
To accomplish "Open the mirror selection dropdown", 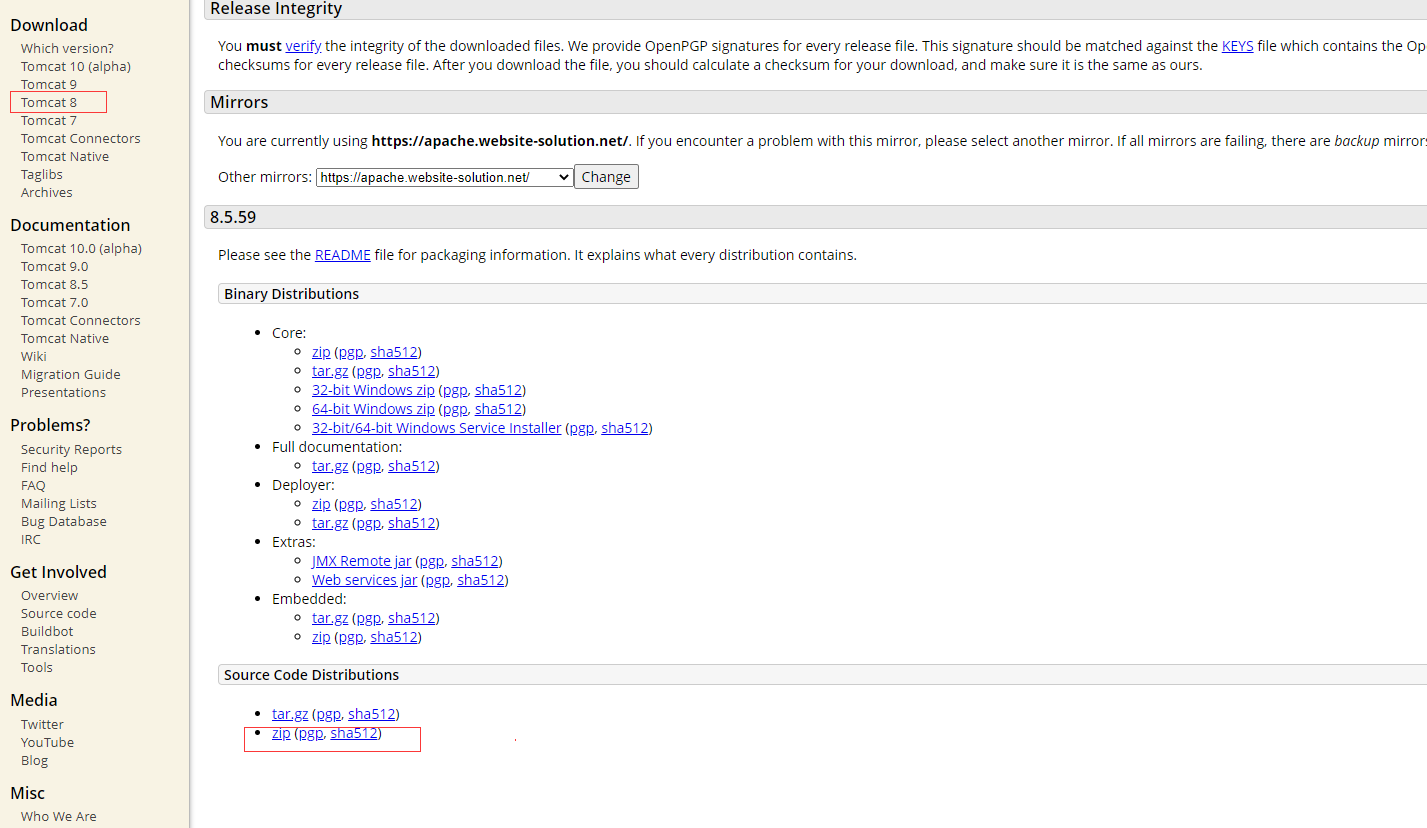I will coord(445,177).
